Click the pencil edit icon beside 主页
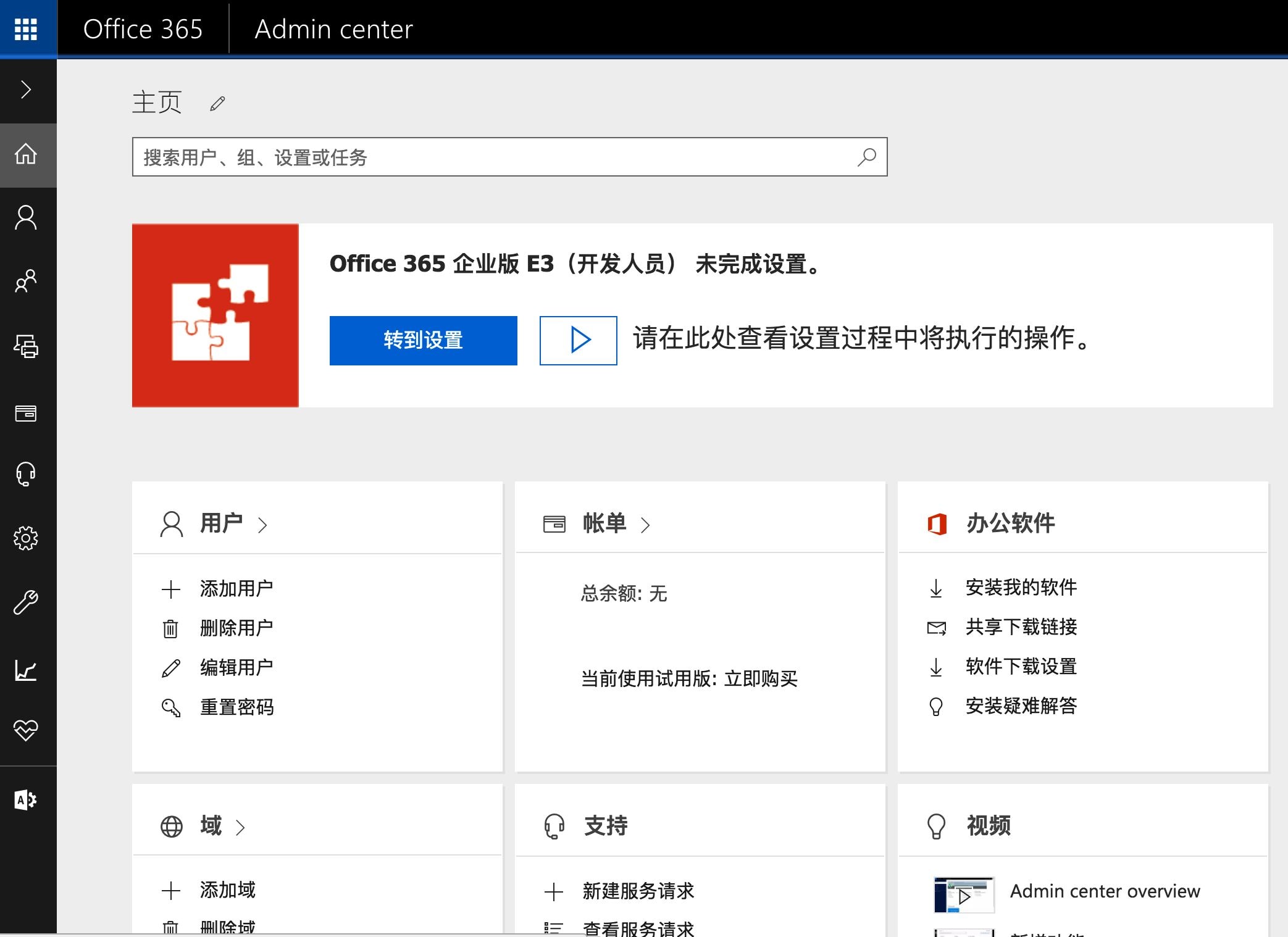The height and width of the screenshot is (937, 1288). click(x=217, y=104)
